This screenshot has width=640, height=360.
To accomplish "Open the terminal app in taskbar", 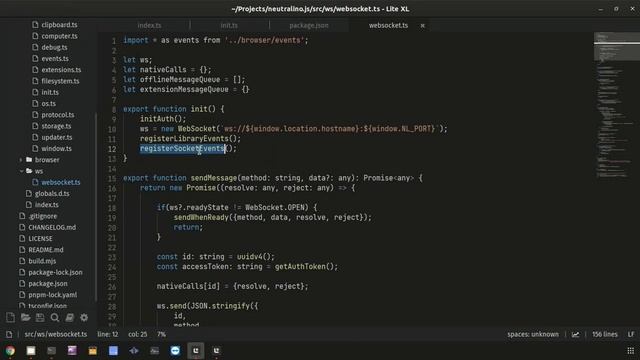I will 51,351.
